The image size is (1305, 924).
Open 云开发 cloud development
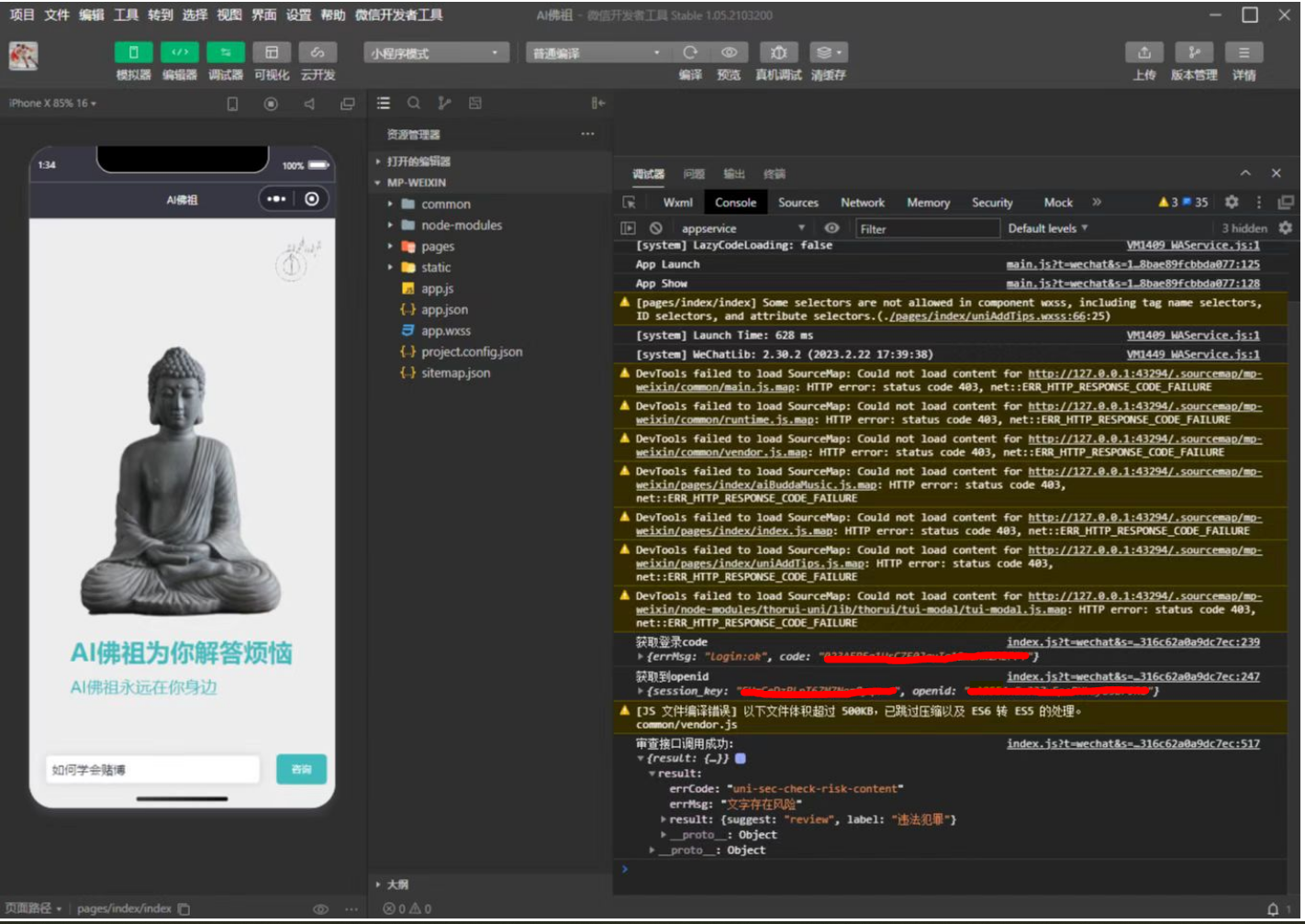coord(318,52)
